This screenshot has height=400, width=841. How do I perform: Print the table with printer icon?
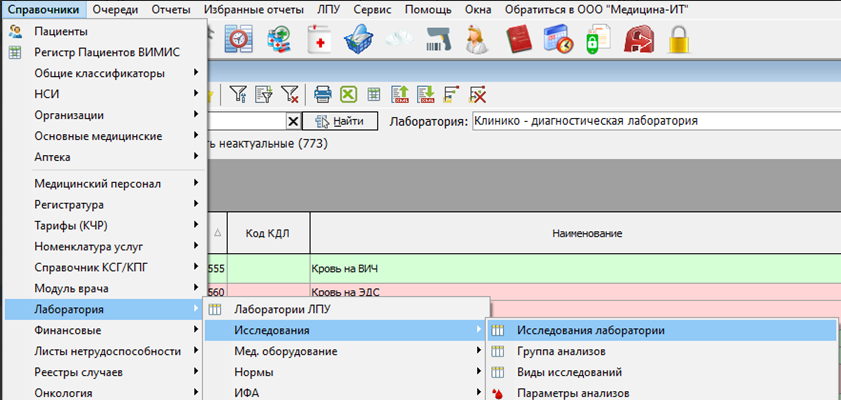click(323, 95)
